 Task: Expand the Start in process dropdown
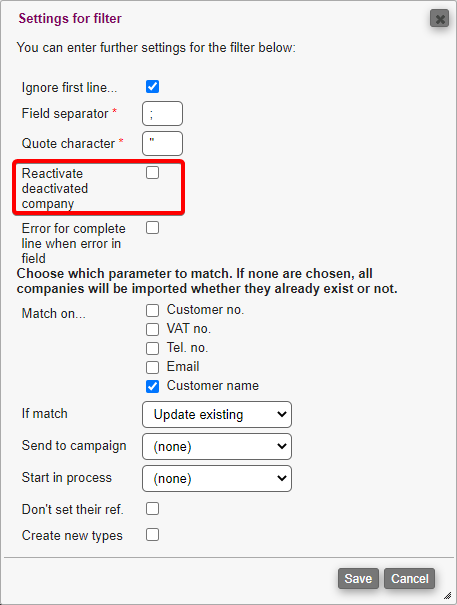[x=217, y=478]
